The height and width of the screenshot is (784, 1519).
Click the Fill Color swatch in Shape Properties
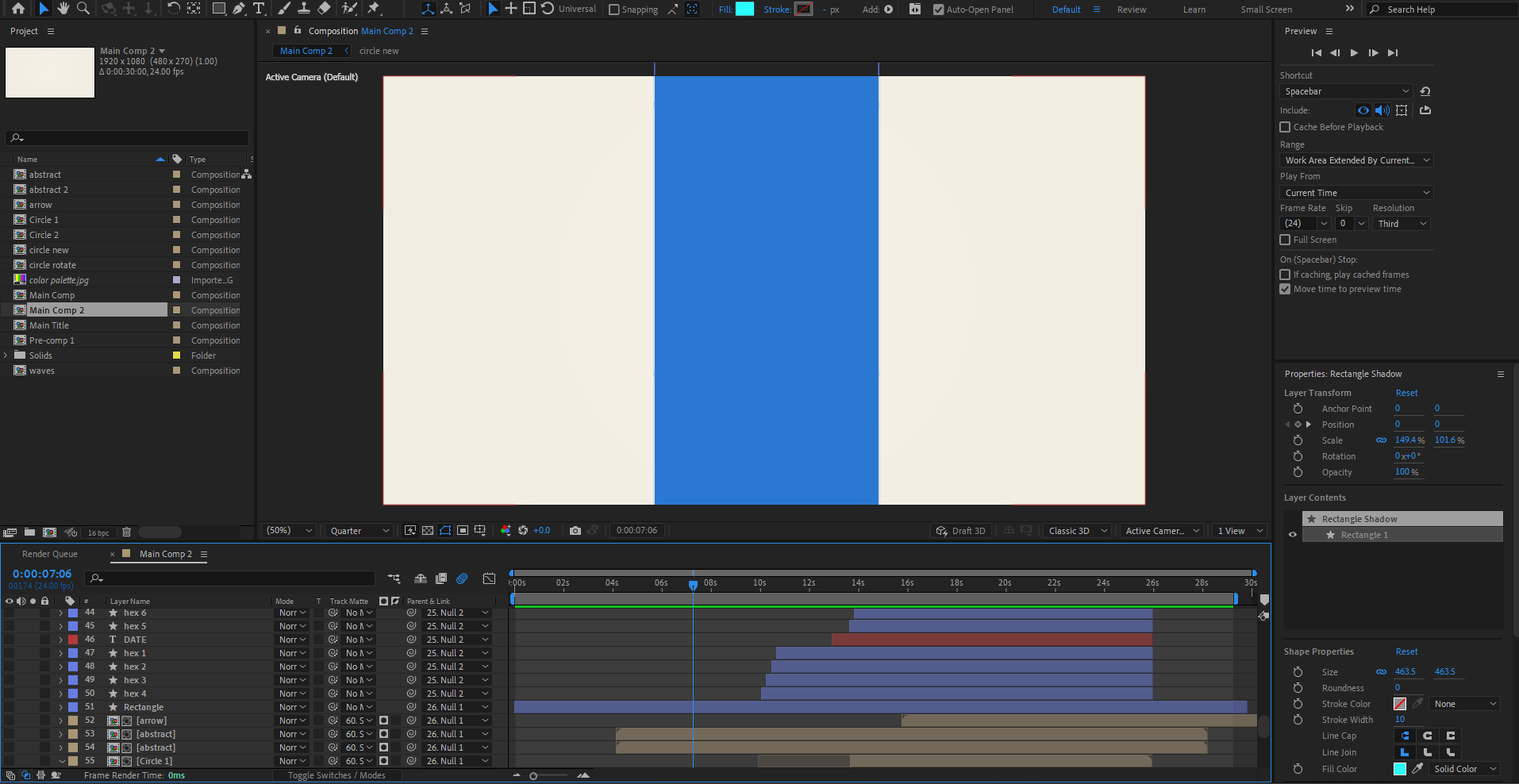pyautogui.click(x=1400, y=769)
